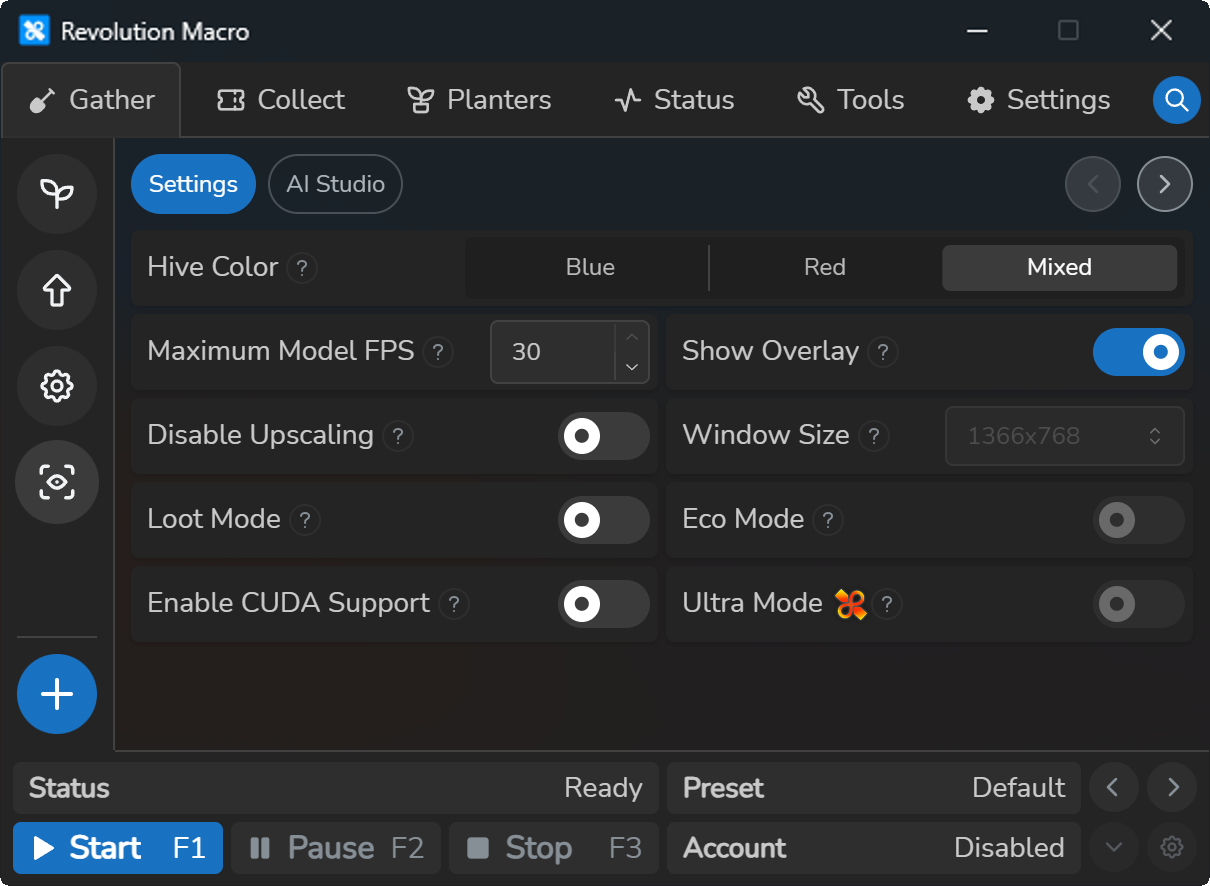Viewport: 1210px width, 886px height.
Task: Toggle the Enable CUDA Support switch
Action: [604, 604]
